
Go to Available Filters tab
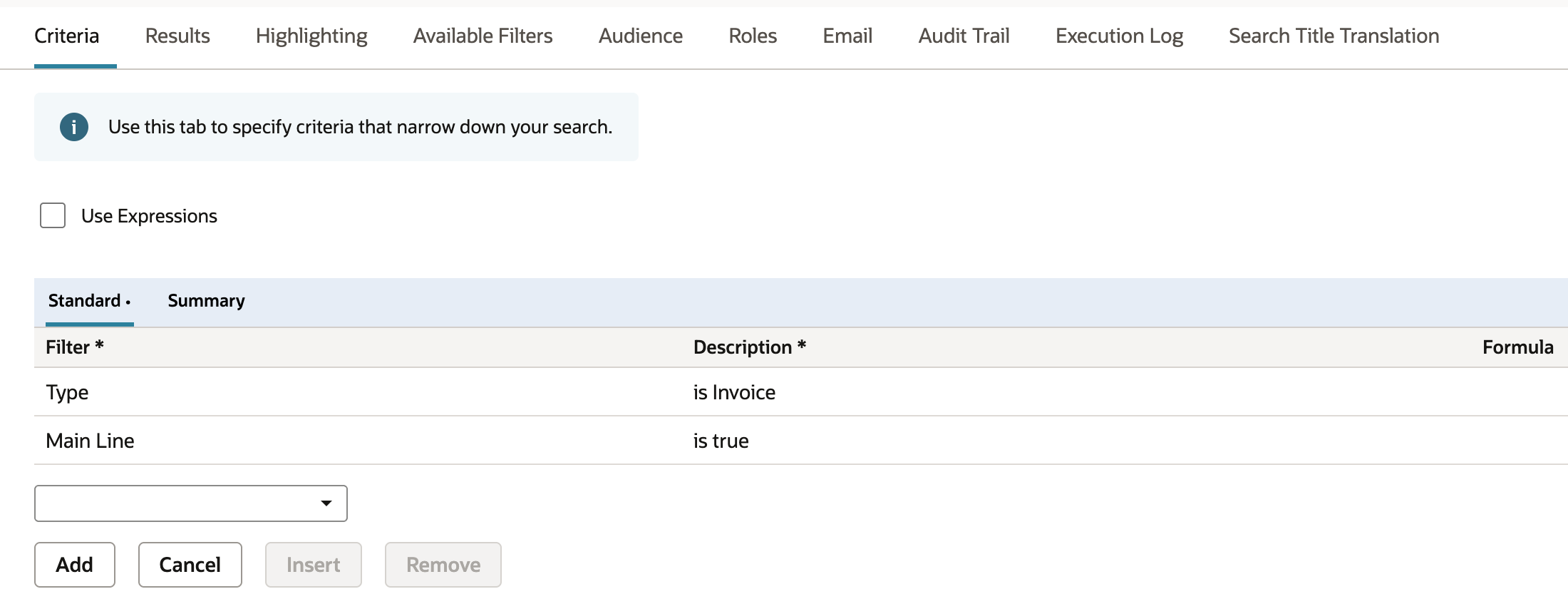(x=483, y=36)
